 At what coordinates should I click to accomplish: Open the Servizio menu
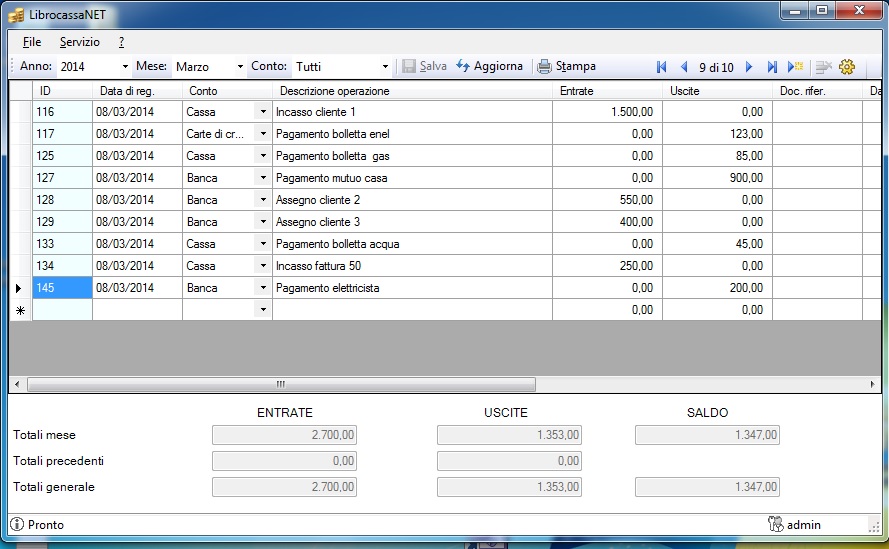click(x=80, y=42)
